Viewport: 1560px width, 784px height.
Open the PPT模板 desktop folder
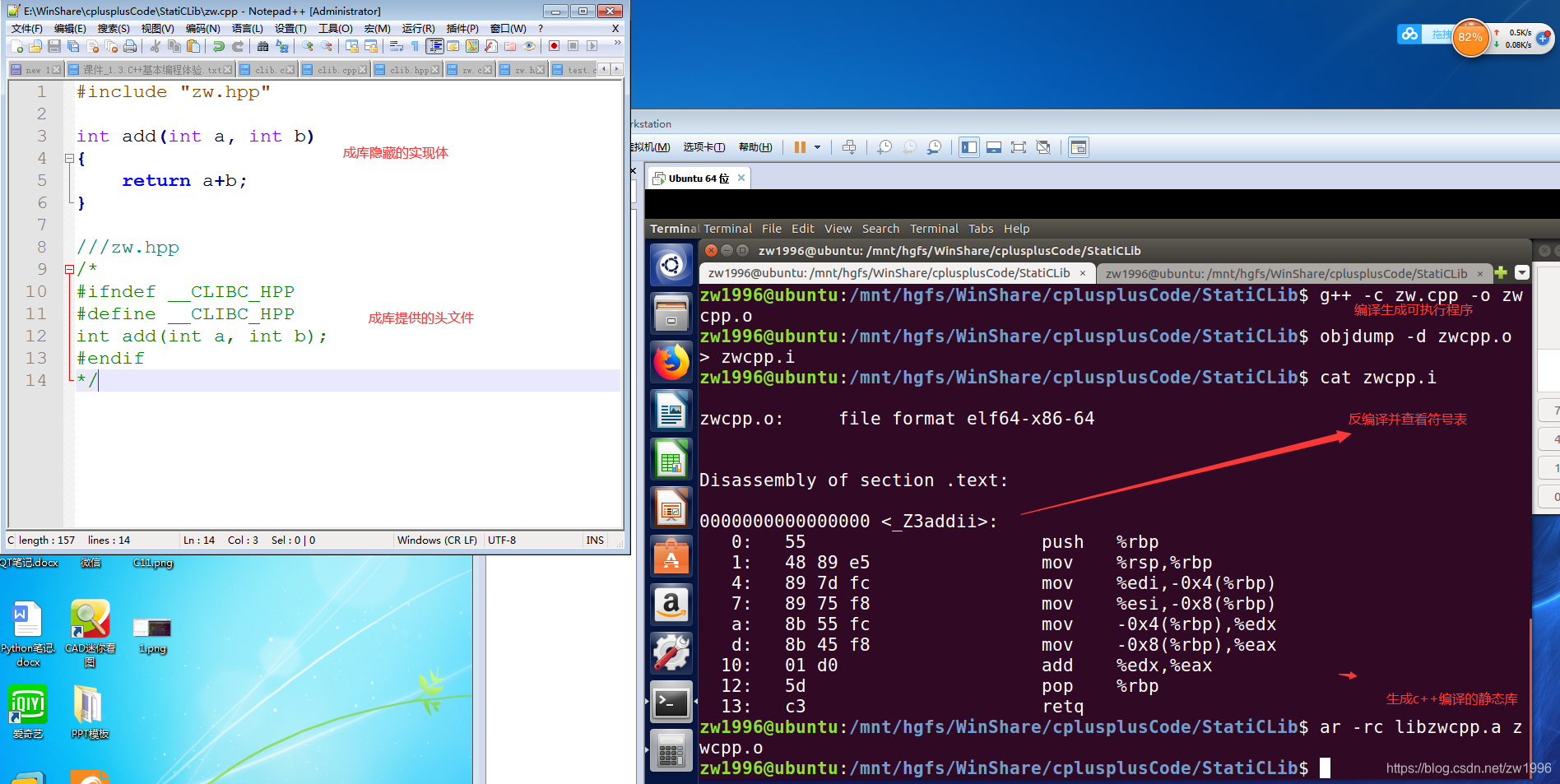coord(90,712)
